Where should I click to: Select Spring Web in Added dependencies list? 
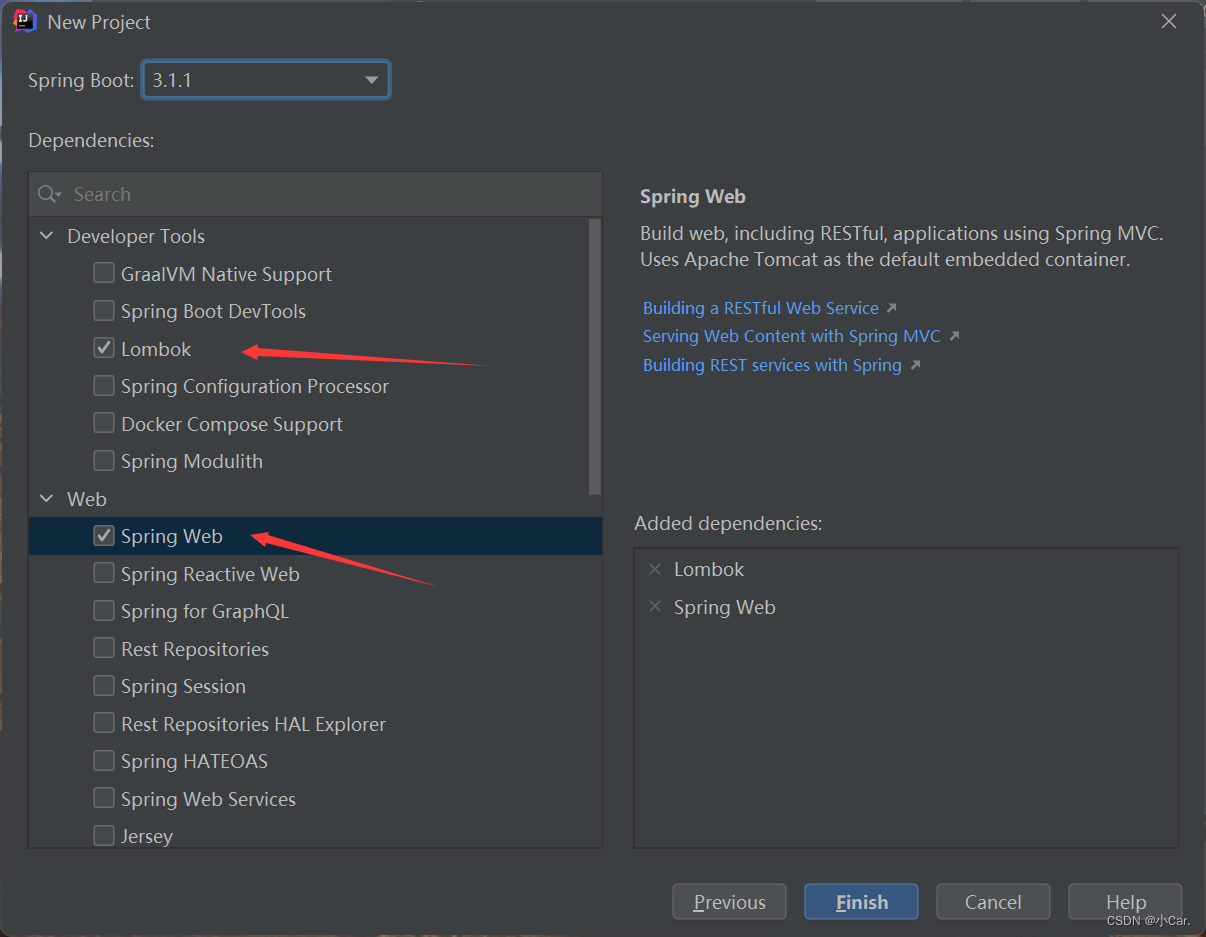[724, 607]
